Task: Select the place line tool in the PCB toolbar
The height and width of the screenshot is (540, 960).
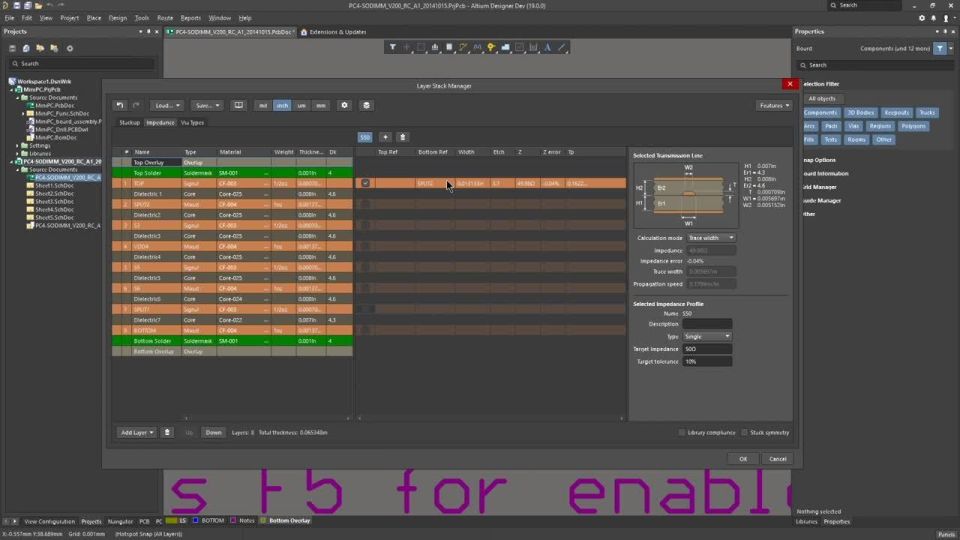Action: (561, 47)
